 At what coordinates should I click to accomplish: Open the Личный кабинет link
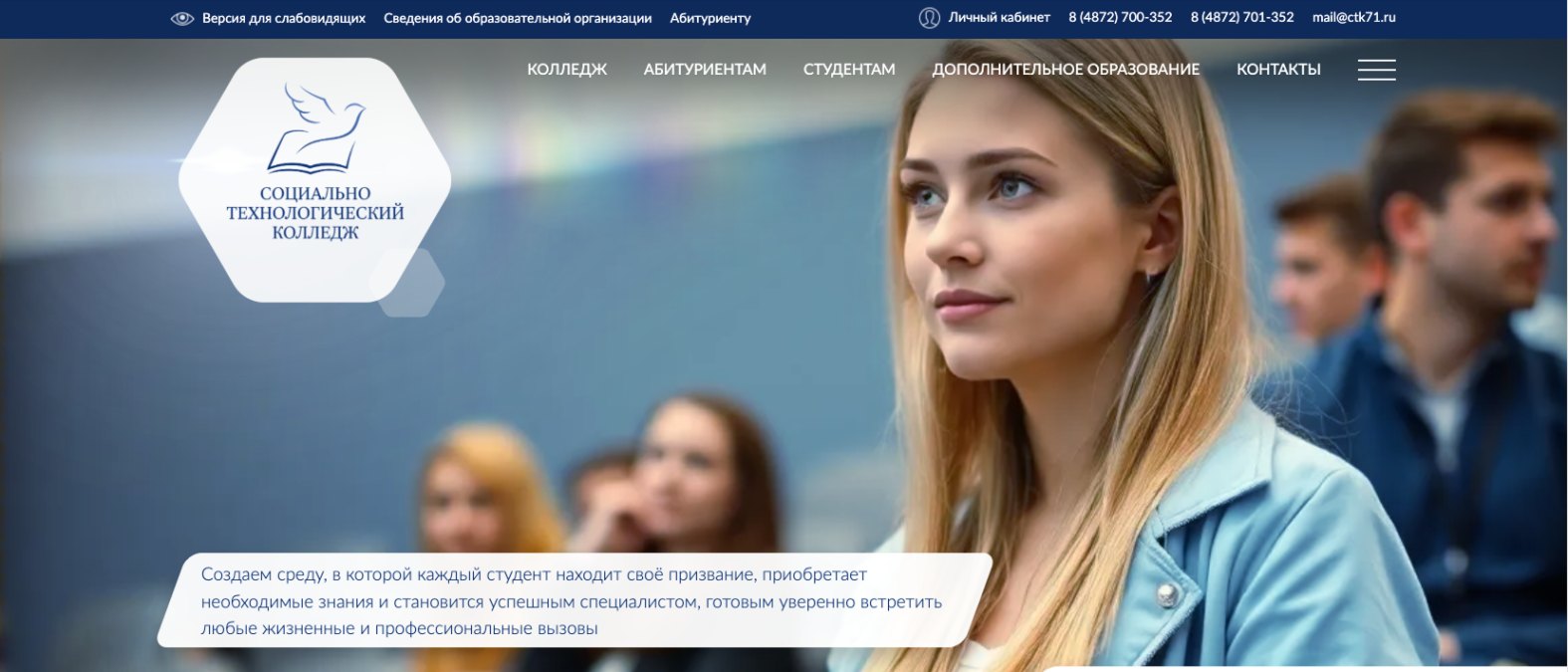pos(999,18)
